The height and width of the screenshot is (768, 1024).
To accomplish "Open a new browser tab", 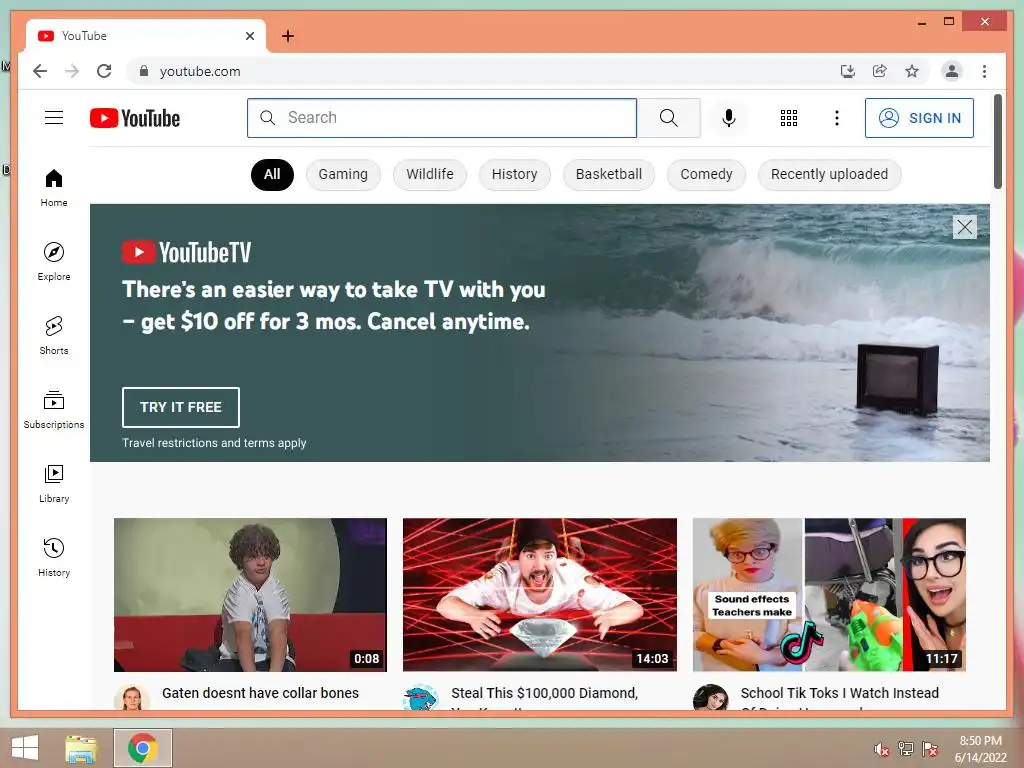I will point(287,36).
